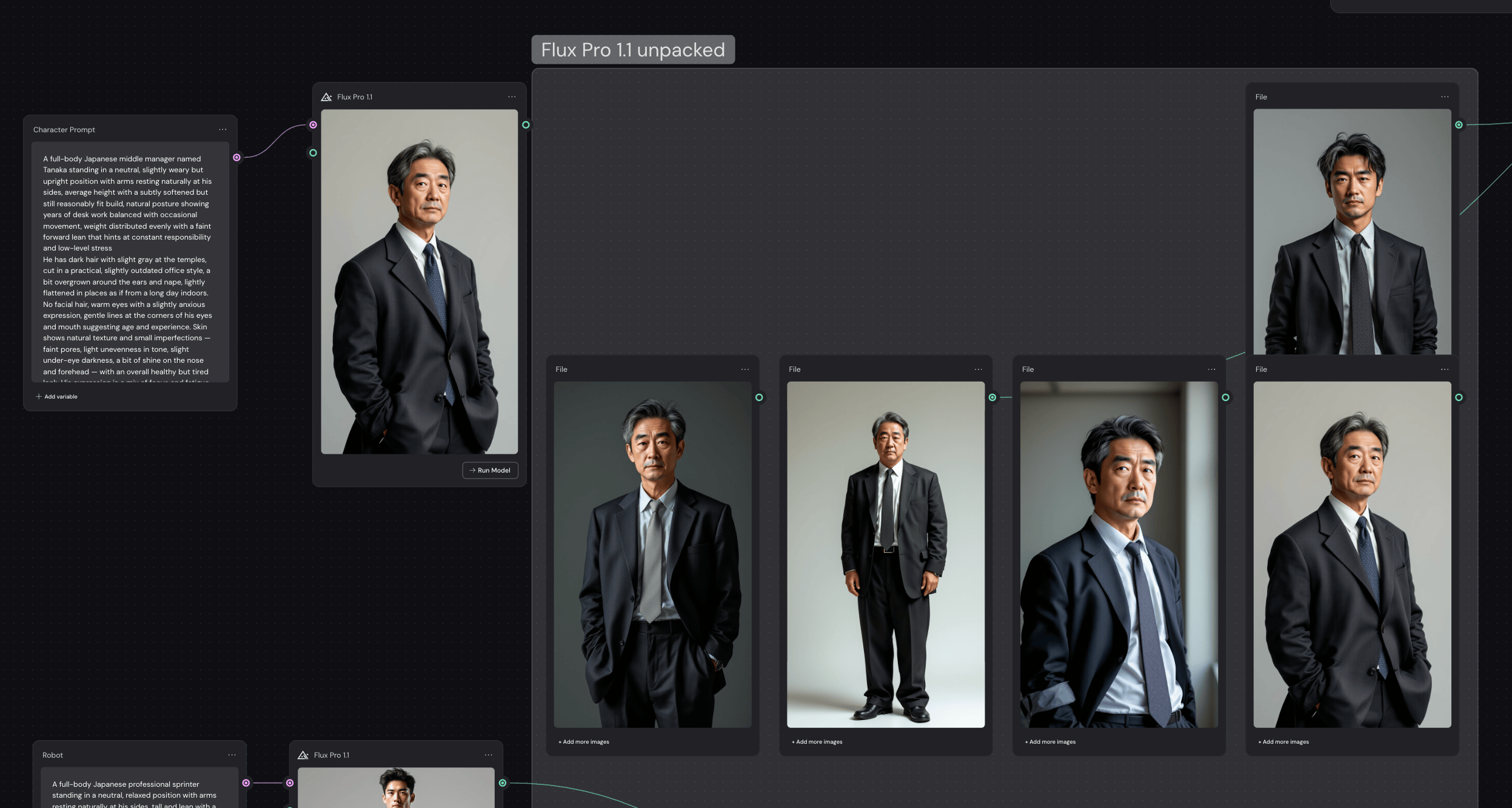Click the Character Prompt output connector dot
The height and width of the screenshot is (808, 1512).
pyautogui.click(x=237, y=158)
